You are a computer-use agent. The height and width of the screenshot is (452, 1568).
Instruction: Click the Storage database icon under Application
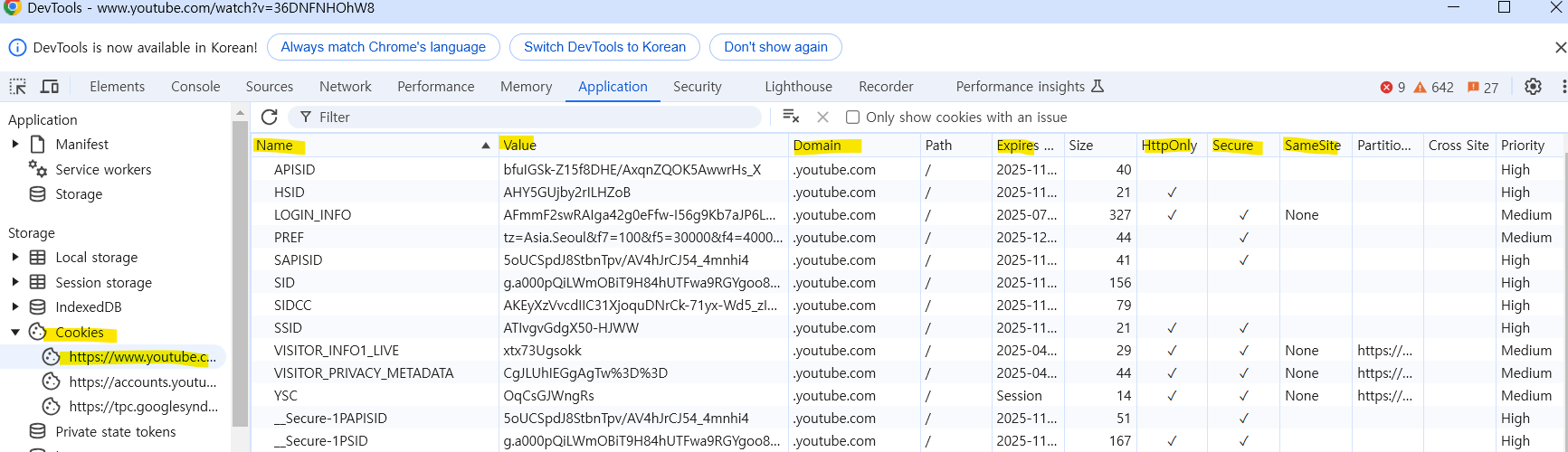[x=38, y=193]
